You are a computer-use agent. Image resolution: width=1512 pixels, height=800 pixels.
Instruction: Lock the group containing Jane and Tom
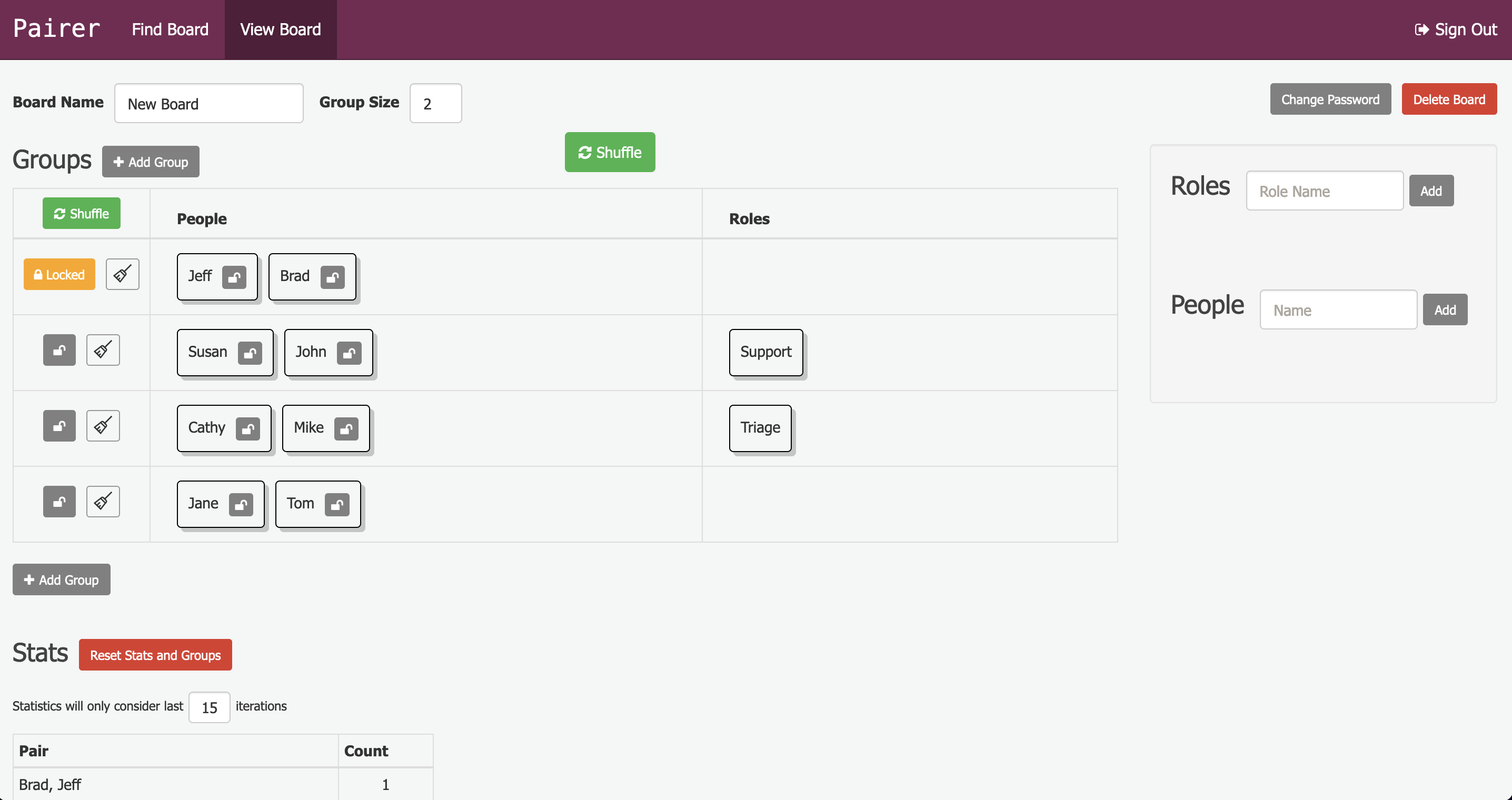click(x=59, y=501)
